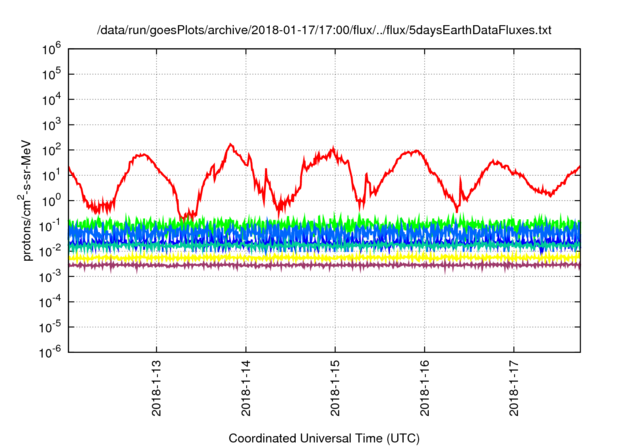This screenshot has width=640, height=448.
Task: Select the 2018-1-17 date tick label
Action: point(513,388)
